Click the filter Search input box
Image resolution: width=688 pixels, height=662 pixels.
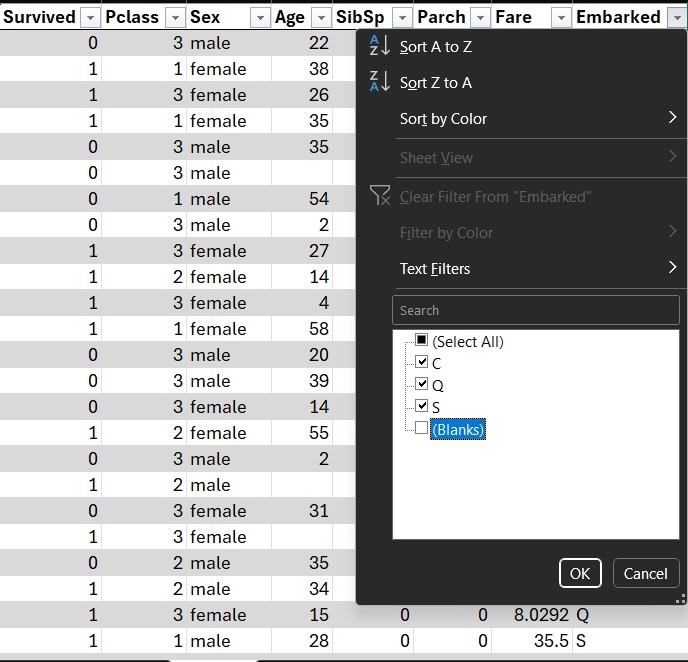pos(535,310)
